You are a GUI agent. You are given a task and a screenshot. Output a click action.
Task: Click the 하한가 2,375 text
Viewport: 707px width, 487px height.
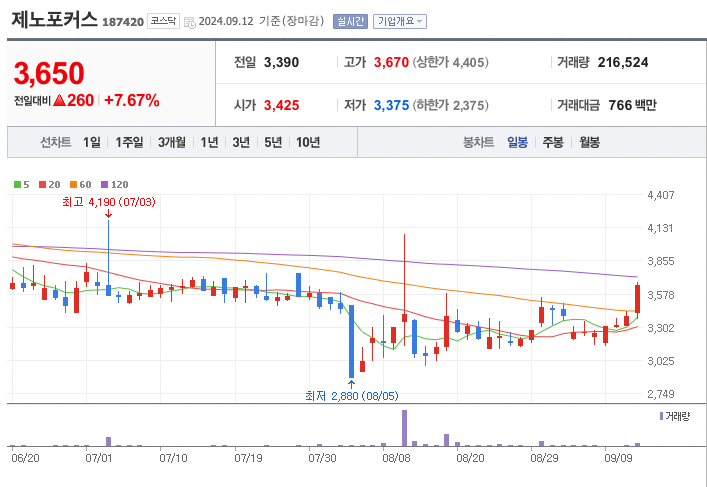[450, 106]
